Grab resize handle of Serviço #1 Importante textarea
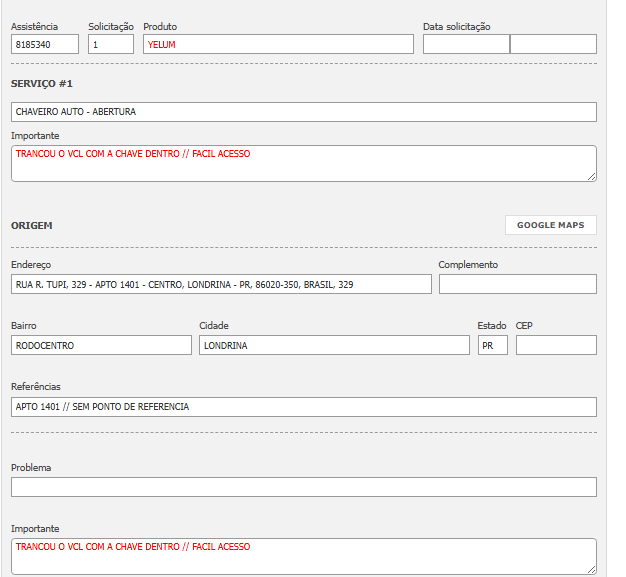This screenshot has height=577, width=626. click(591, 176)
